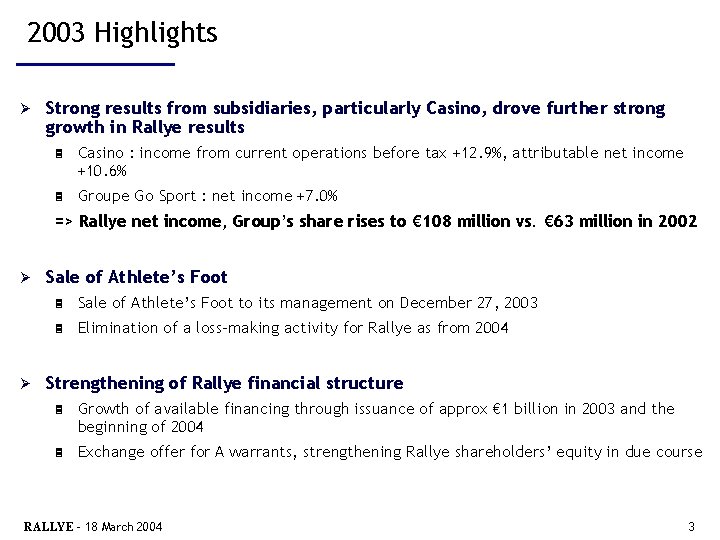Click the 'Elimination of a loss-making activity' text
Viewport: 720px width, 540px height.
pos(293,328)
